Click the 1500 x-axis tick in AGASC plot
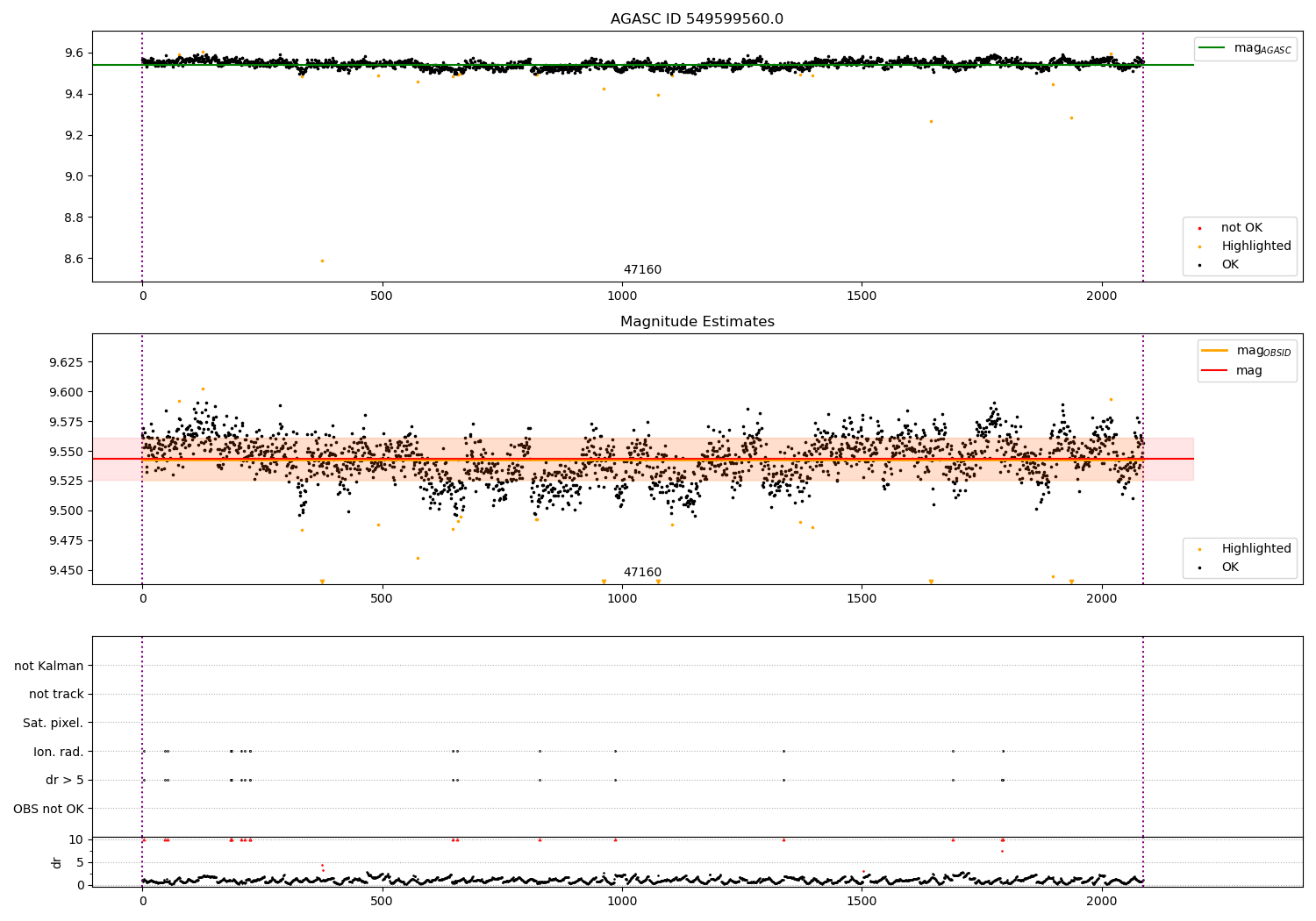This screenshot has height=921, width=1316. click(x=862, y=296)
